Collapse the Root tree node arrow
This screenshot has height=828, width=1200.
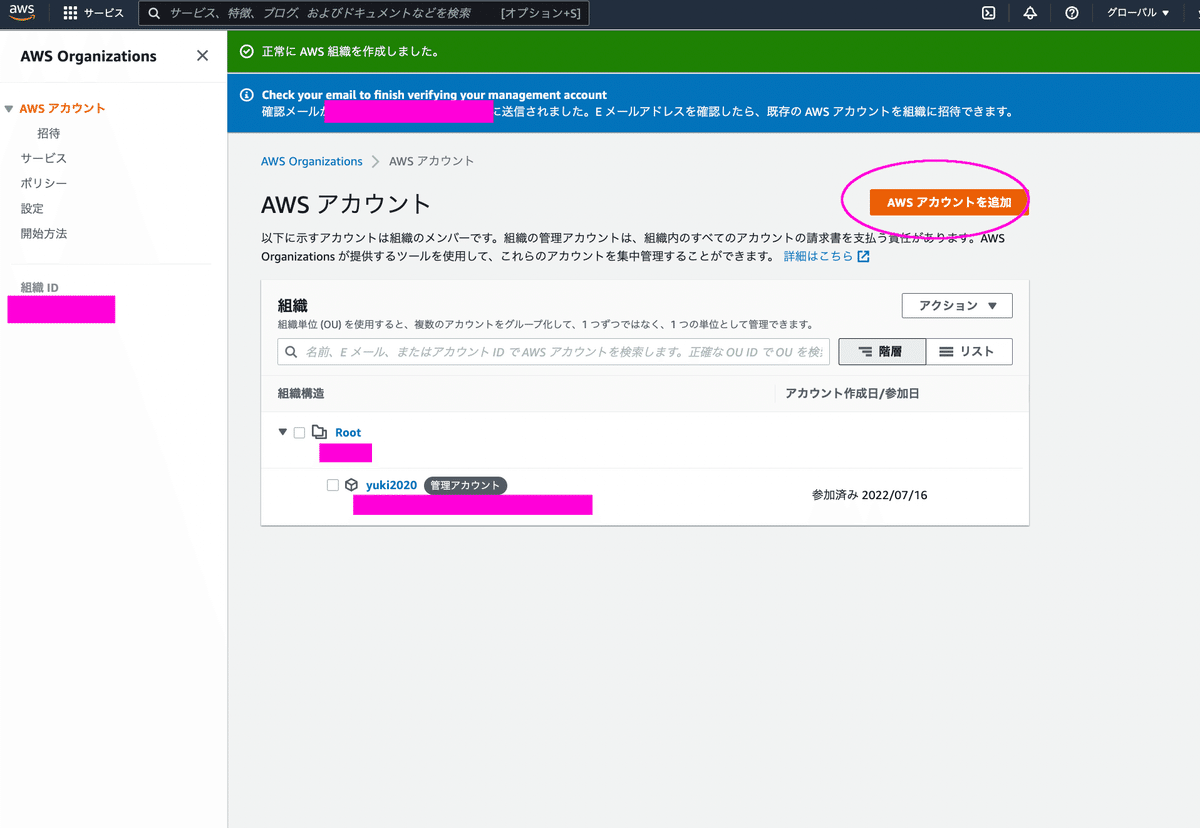click(283, 432)
